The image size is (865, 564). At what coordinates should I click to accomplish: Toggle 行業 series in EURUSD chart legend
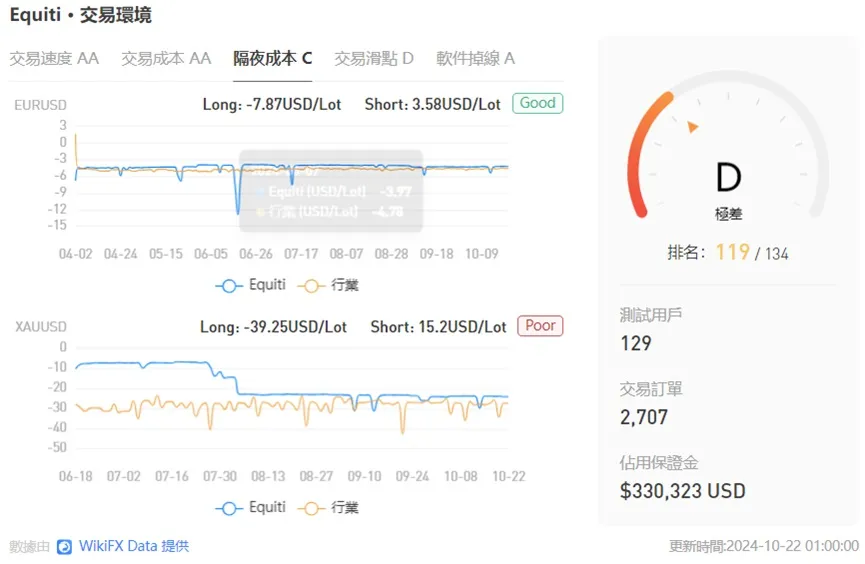point(328,285)
